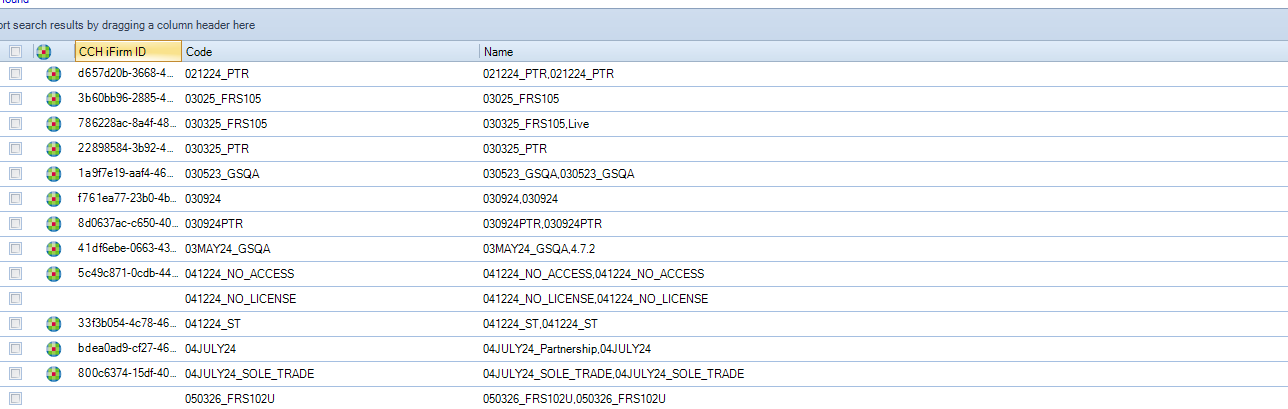This screenshot has height=409, width=1288.
Task: Select name cell 041224_NO_ACCESS,041224_NO_ACCESS
Action: click(883, 274)
